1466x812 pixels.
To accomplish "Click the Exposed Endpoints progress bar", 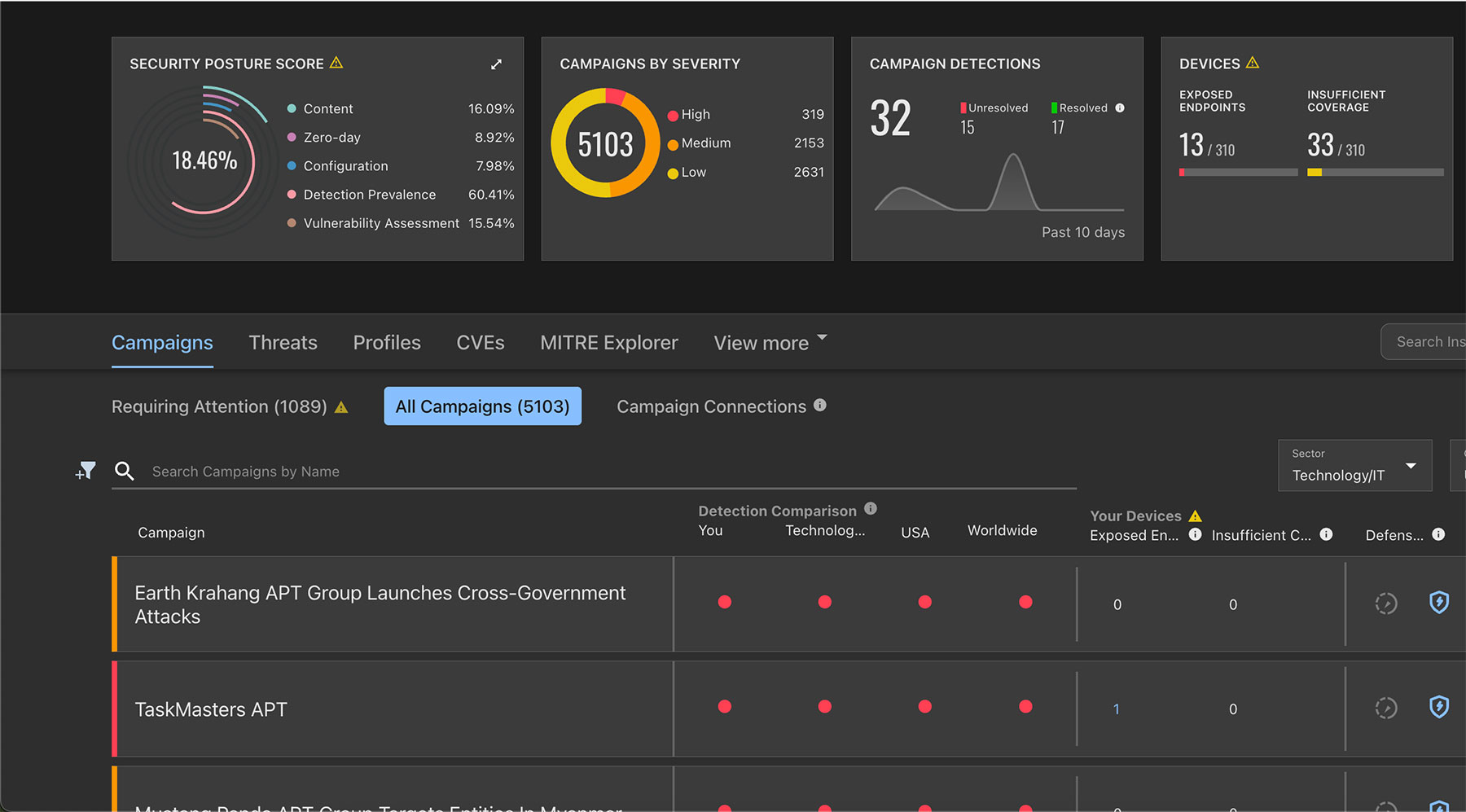I will coord(1238,173).
